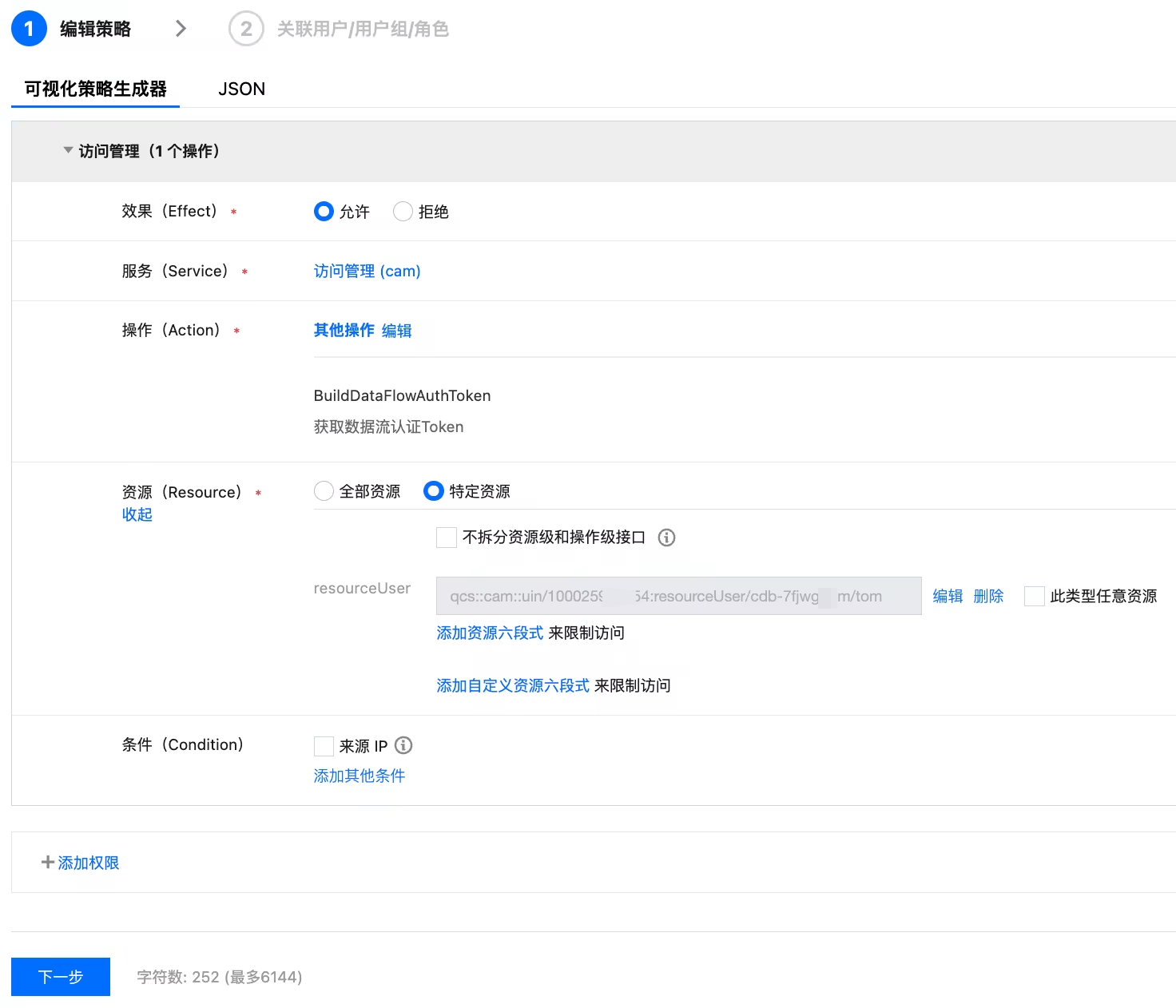Click the step 2 circle icon
The height and width of the screenshot is (1008, 1176).
tap(246, 29)
